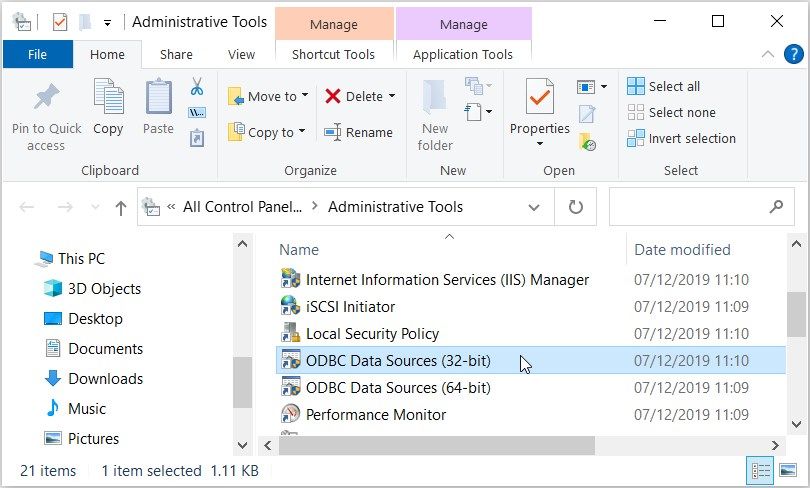The width and height of the screenshot is (810, 488).
Task: Click the search input box
Action: (685, 207)
